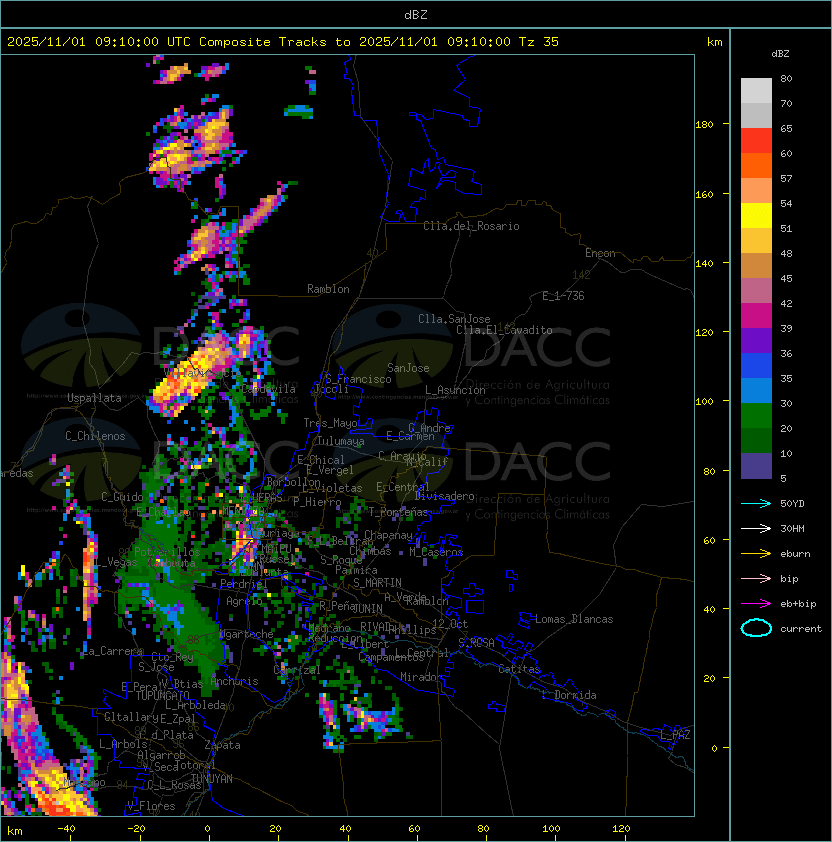
Task: Click the 'Tulumaya' map label
Action: [341, 441]
